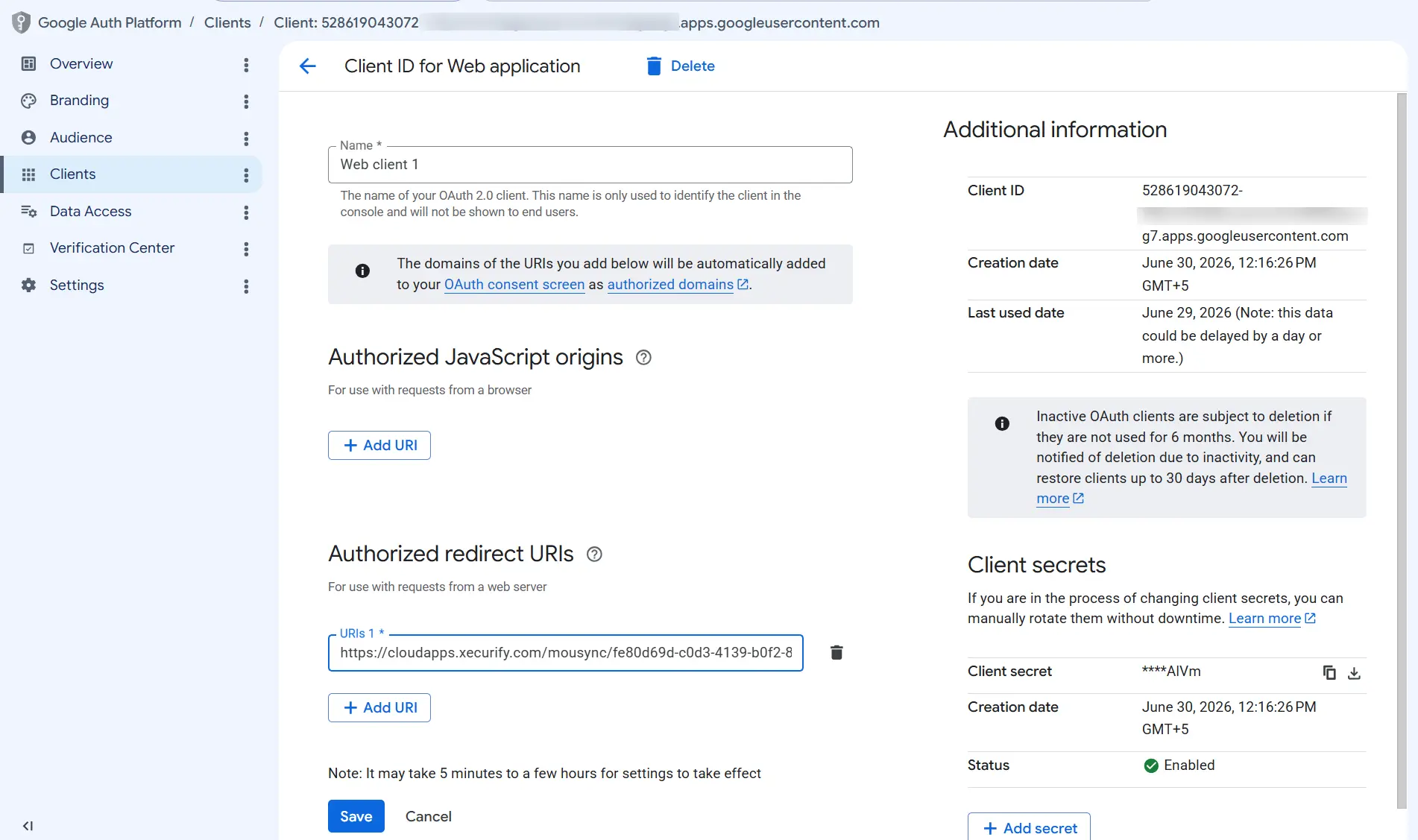The image size is (1418, 840).
Task: Click the Name input field
Action: [590, 165]
